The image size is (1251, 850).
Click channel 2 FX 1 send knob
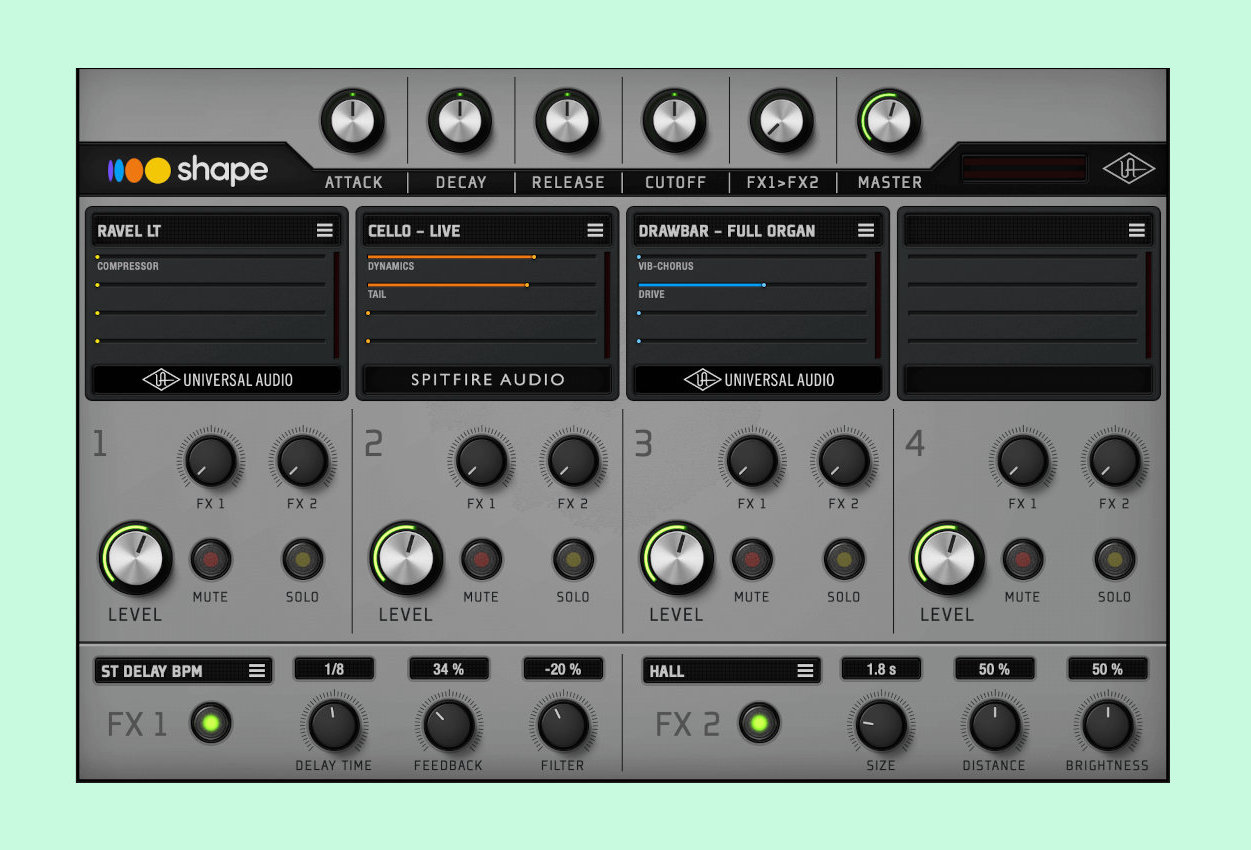[481, 461]
